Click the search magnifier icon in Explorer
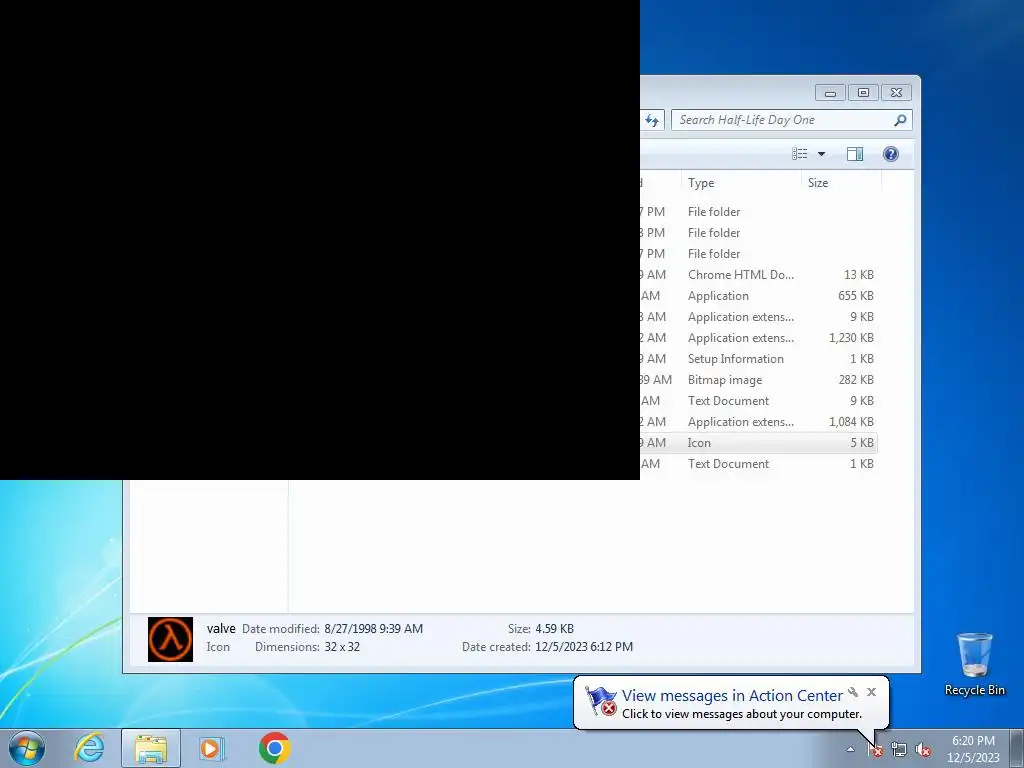 (x=900, y=120)
